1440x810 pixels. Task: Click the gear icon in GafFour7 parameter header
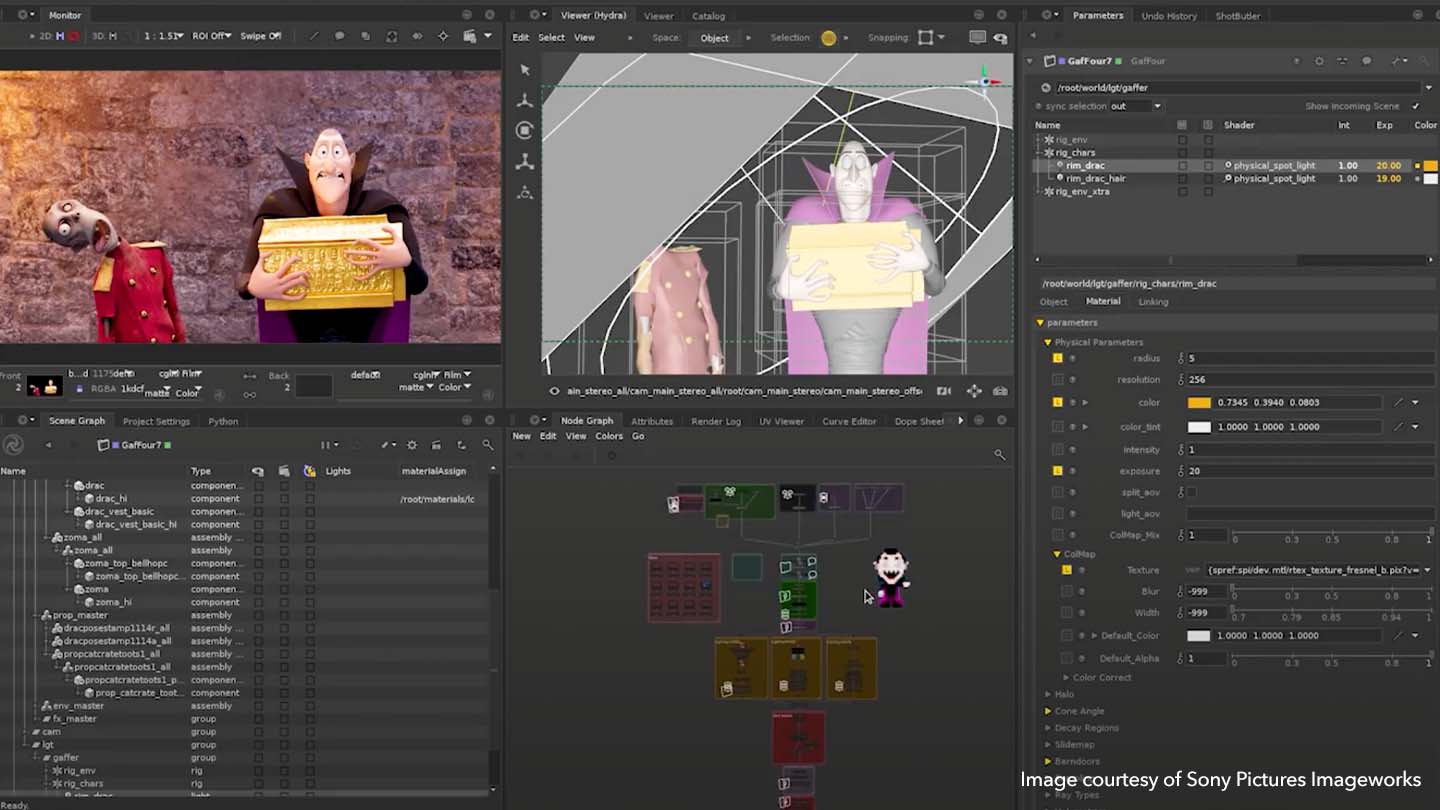1319,61
